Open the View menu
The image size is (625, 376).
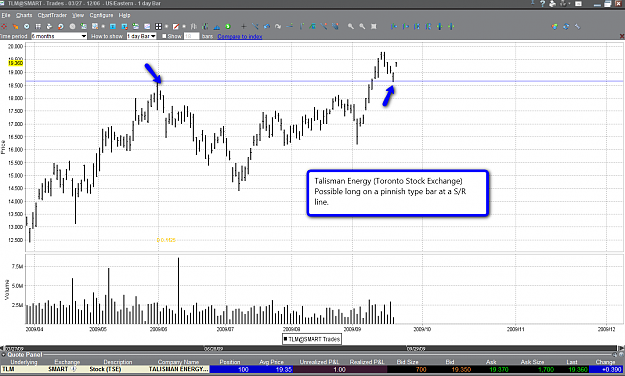[x=78, y=15]
